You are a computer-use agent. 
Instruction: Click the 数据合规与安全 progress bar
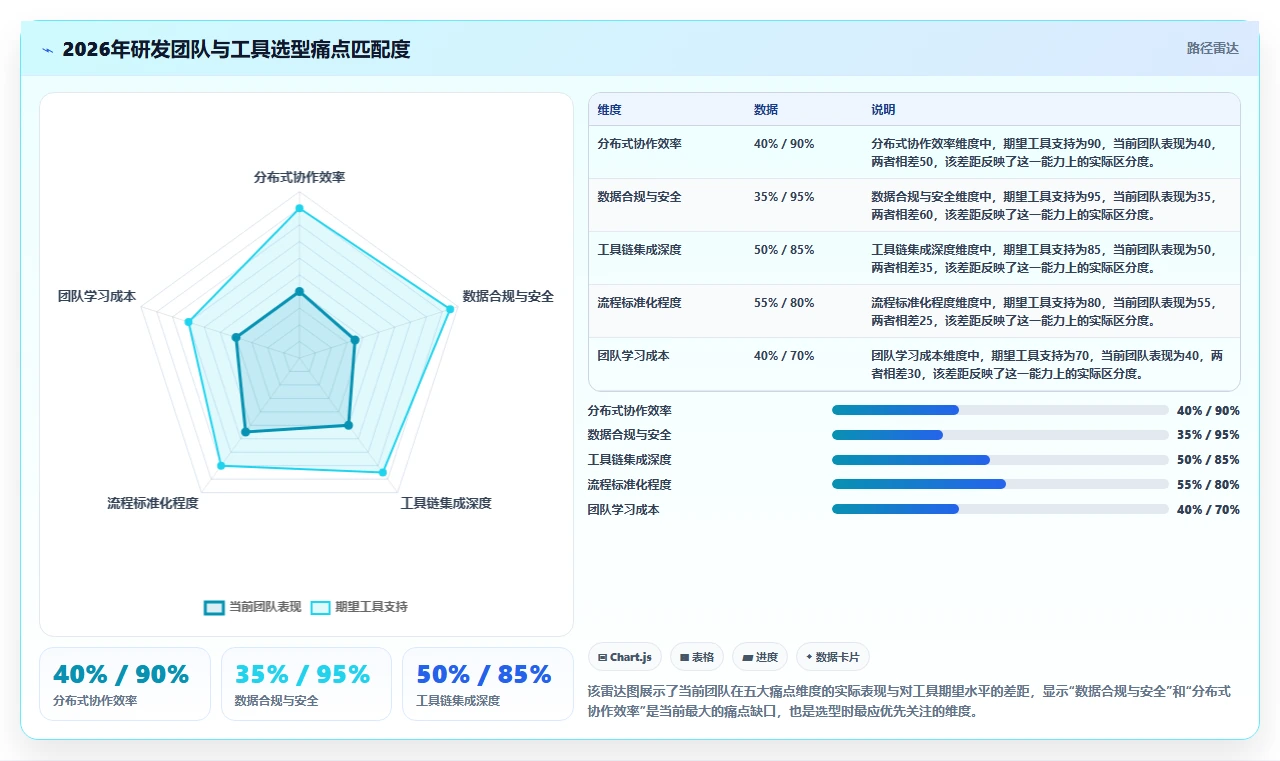(x=1000, y=435)
